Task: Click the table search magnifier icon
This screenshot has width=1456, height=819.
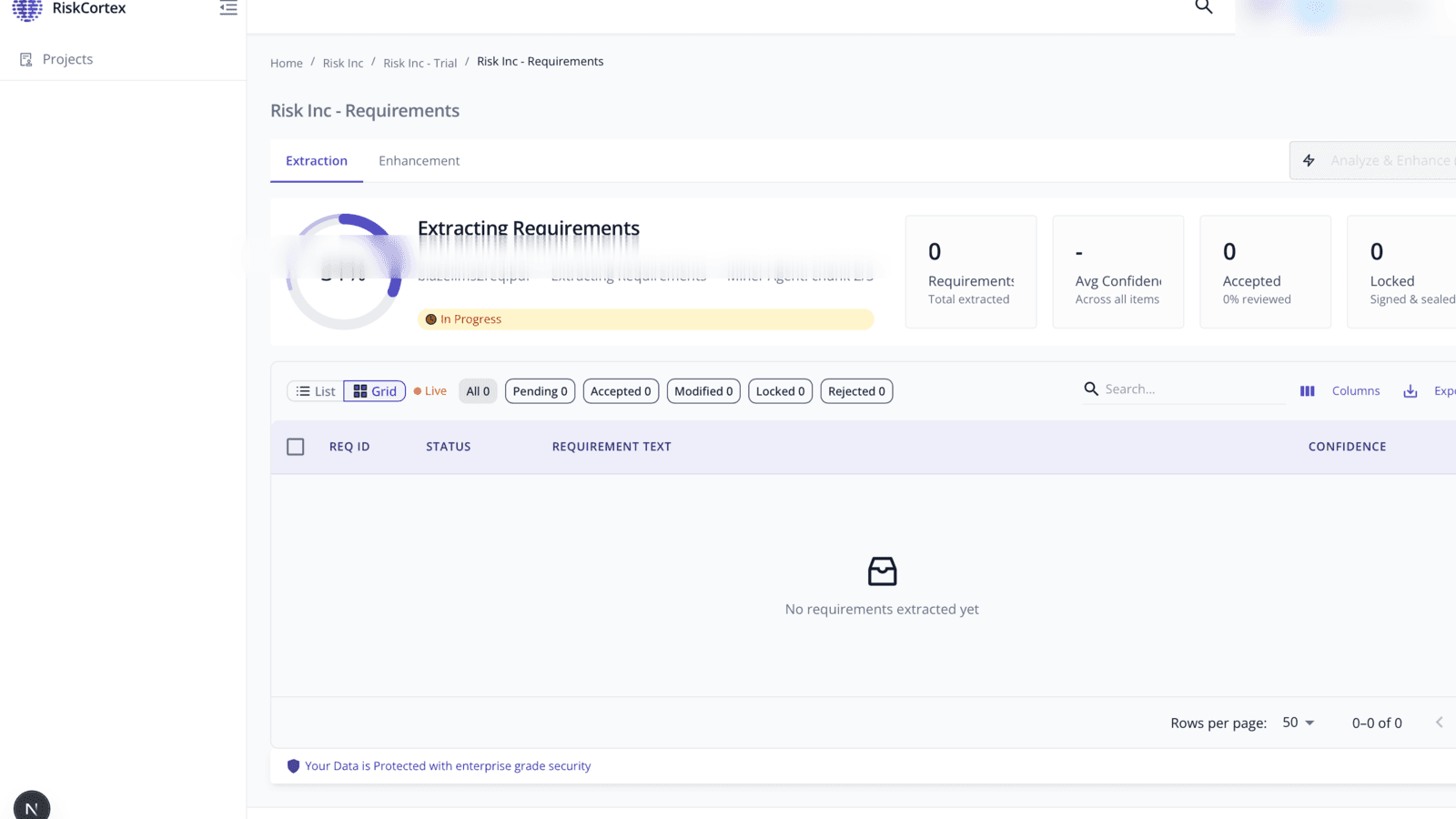Action: tap(1091, 389)
